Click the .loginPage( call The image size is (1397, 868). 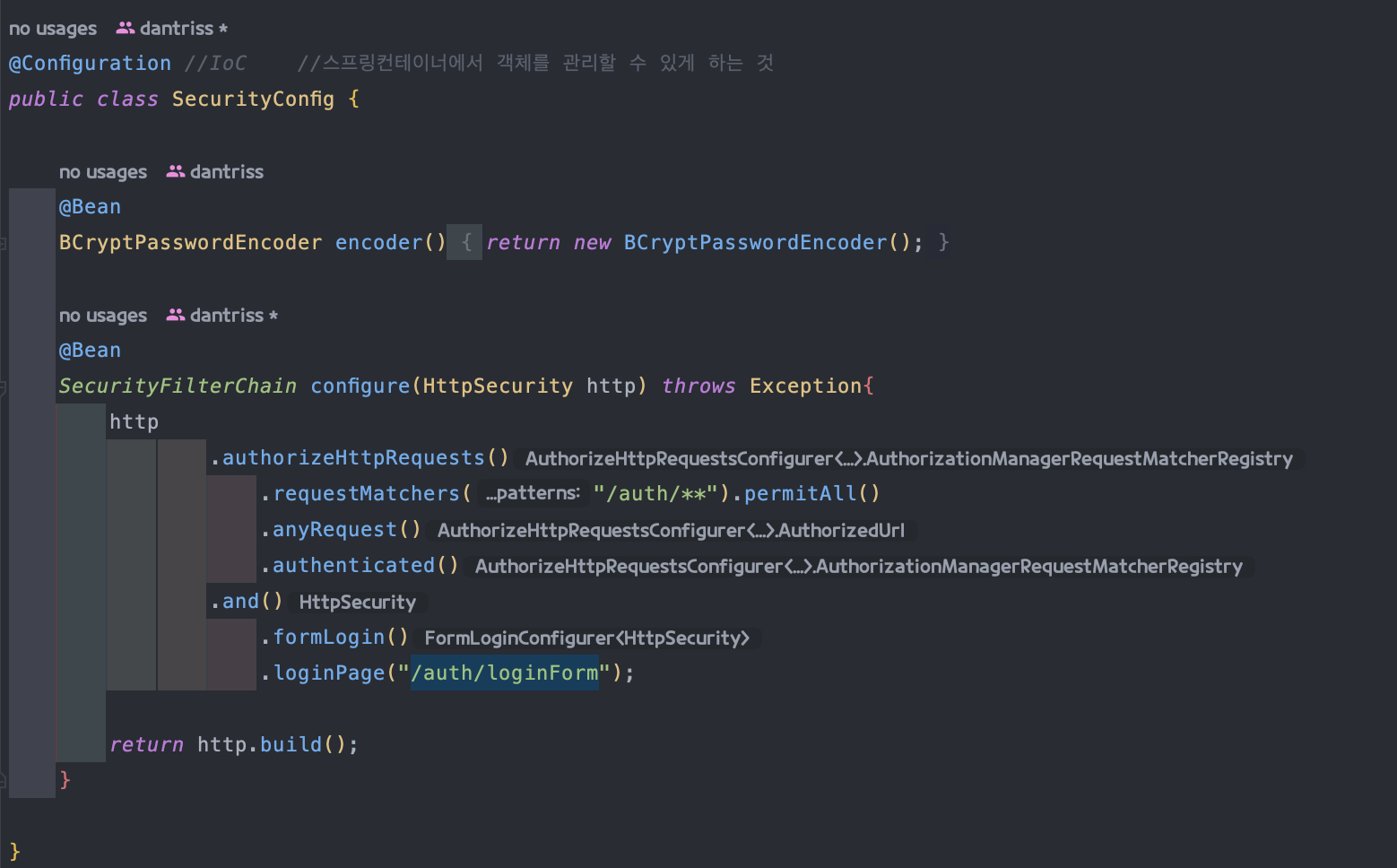tap(328, 673)
